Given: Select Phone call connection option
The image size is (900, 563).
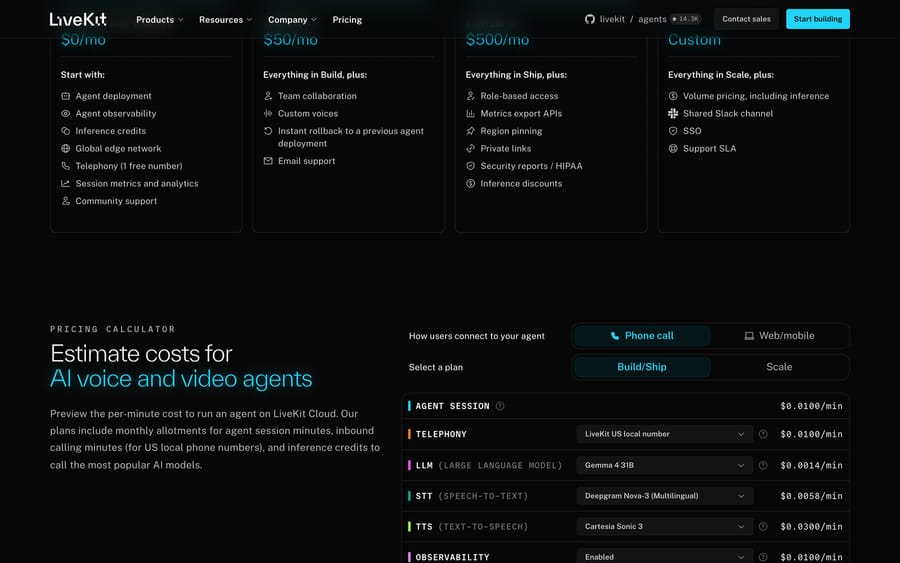Looking at the screenshot, I should pos(642,336).
